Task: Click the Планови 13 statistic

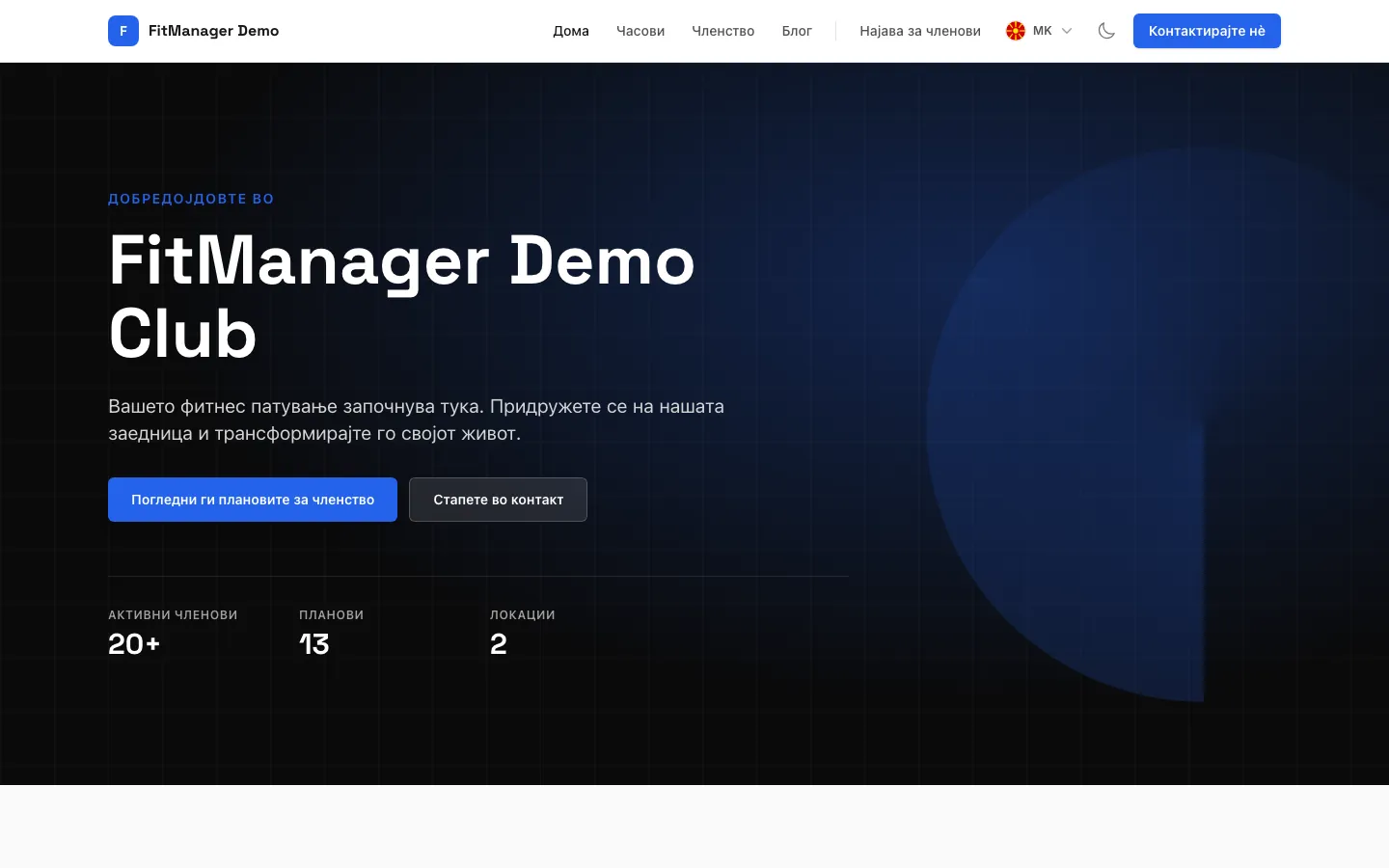Action: (331, 634)
